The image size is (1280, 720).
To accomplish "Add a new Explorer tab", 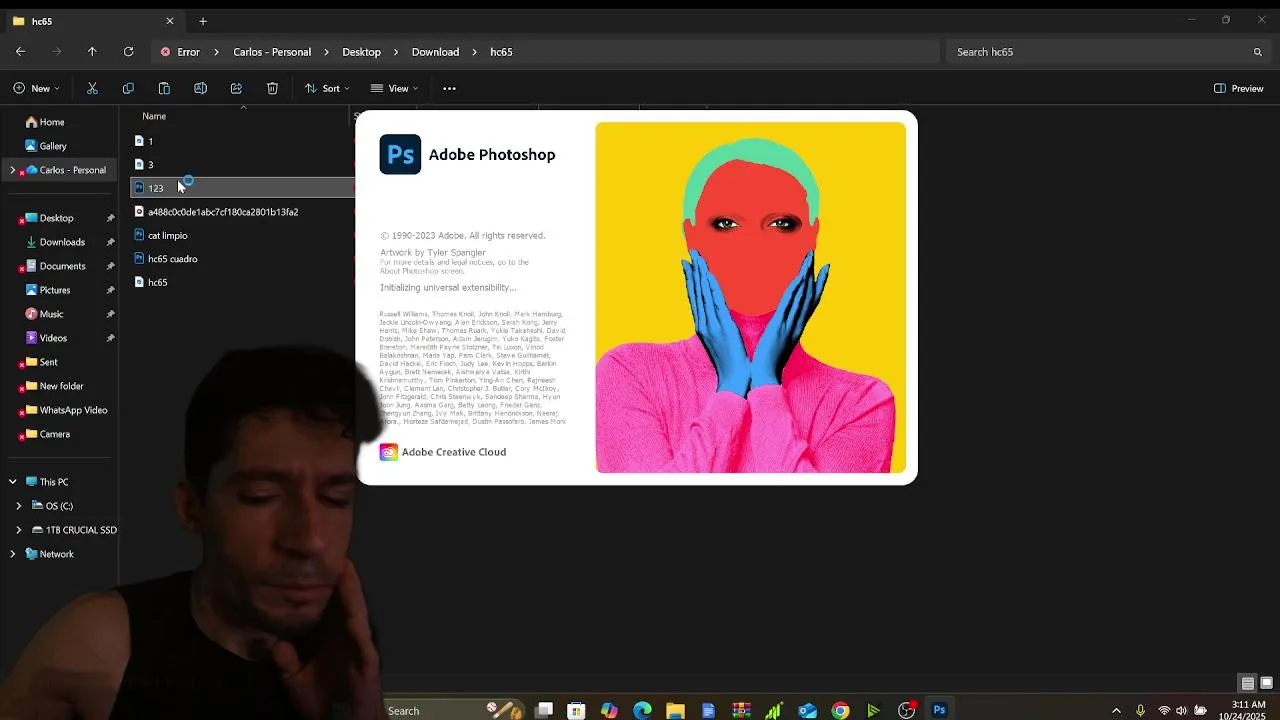I will 203,21.
